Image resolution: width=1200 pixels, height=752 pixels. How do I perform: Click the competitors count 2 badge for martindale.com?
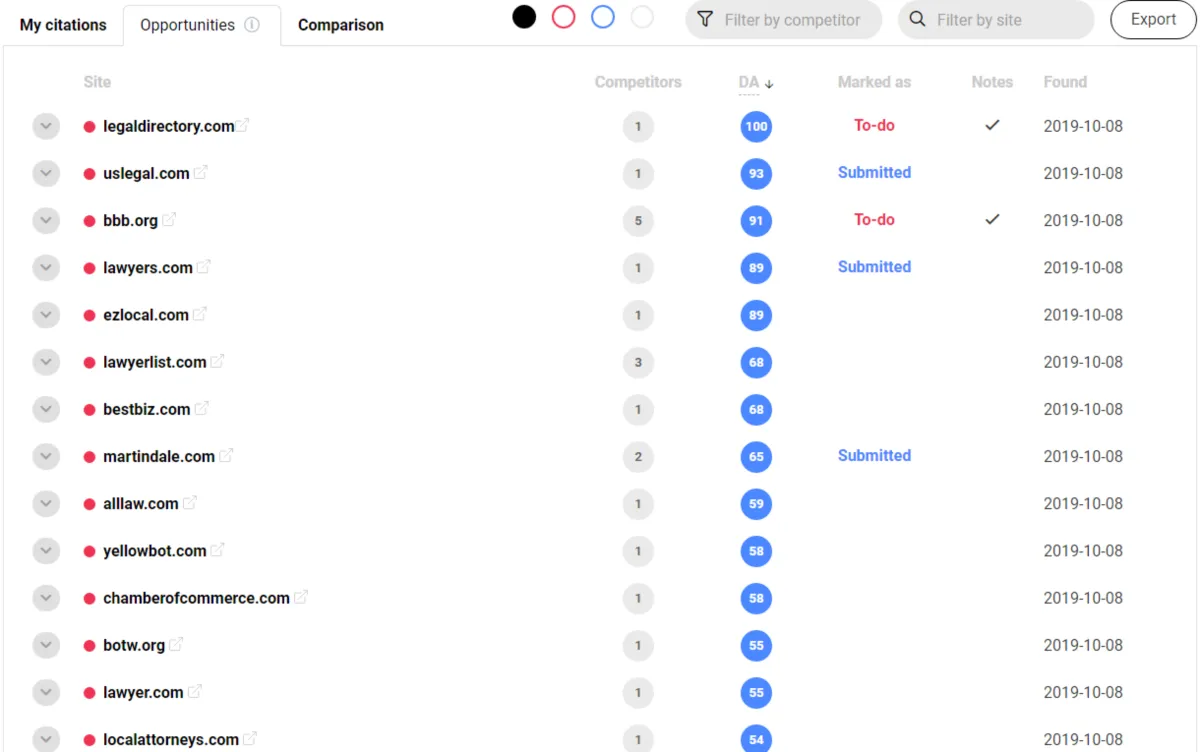tap(638, 456)
